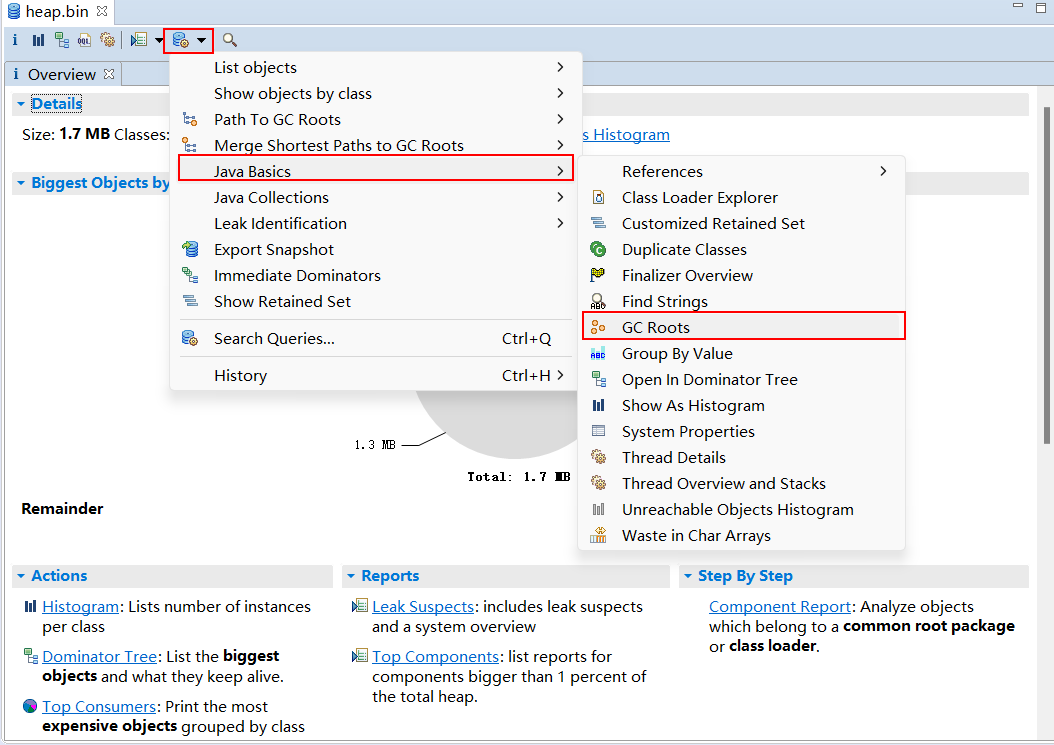Open the References submenu
The width and height of the screenshot is (1054, 745).
tap(741, 171)
